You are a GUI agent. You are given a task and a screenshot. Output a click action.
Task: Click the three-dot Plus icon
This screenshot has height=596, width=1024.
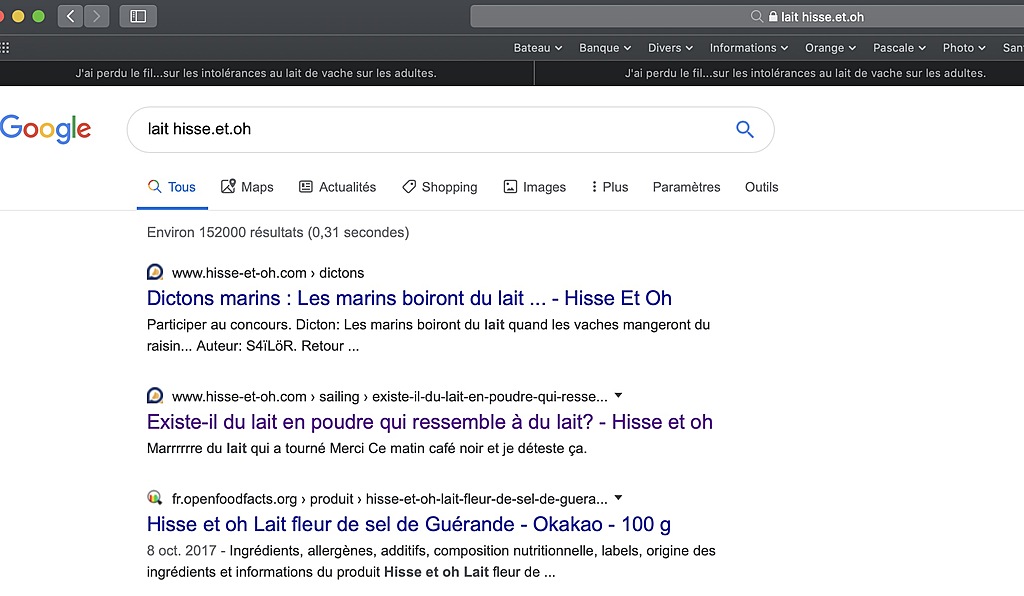point(594,187)
